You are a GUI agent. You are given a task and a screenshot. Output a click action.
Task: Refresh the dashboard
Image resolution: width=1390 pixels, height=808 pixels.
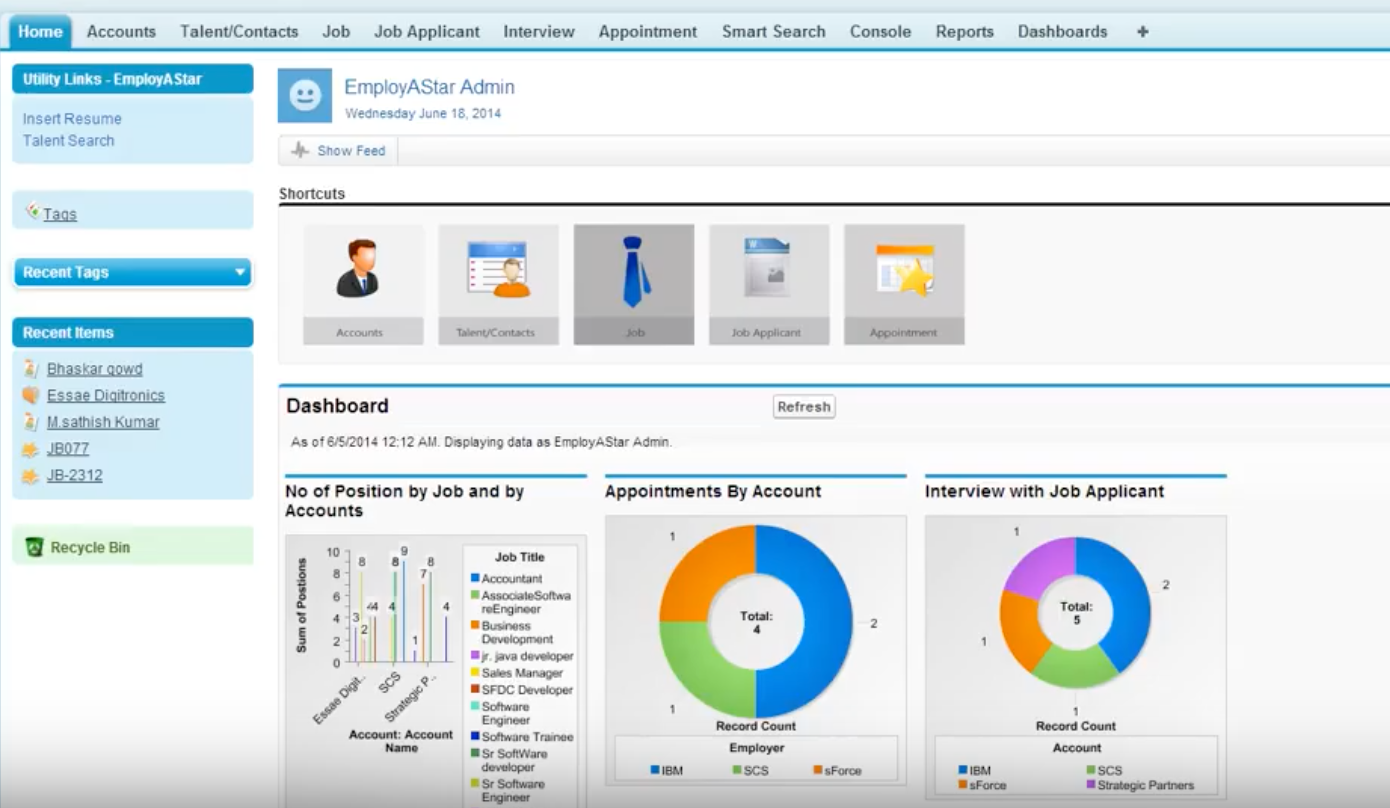tap(803, 407)
